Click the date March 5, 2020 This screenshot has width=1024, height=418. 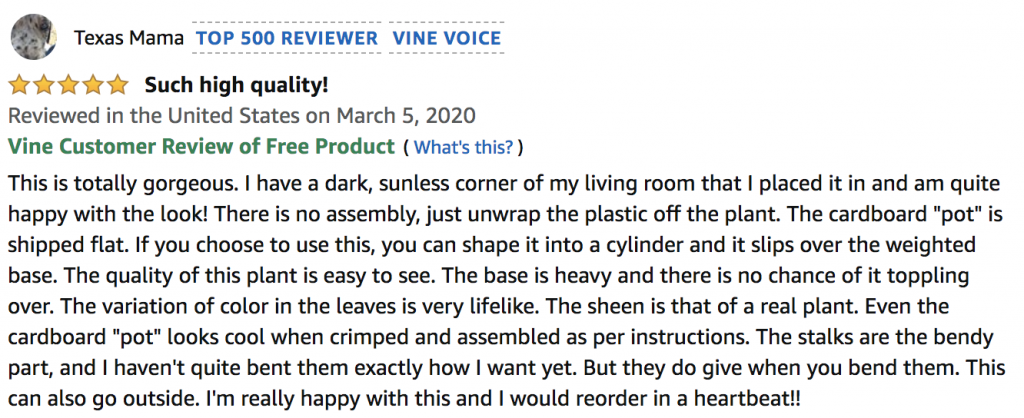tap(406, 116)
